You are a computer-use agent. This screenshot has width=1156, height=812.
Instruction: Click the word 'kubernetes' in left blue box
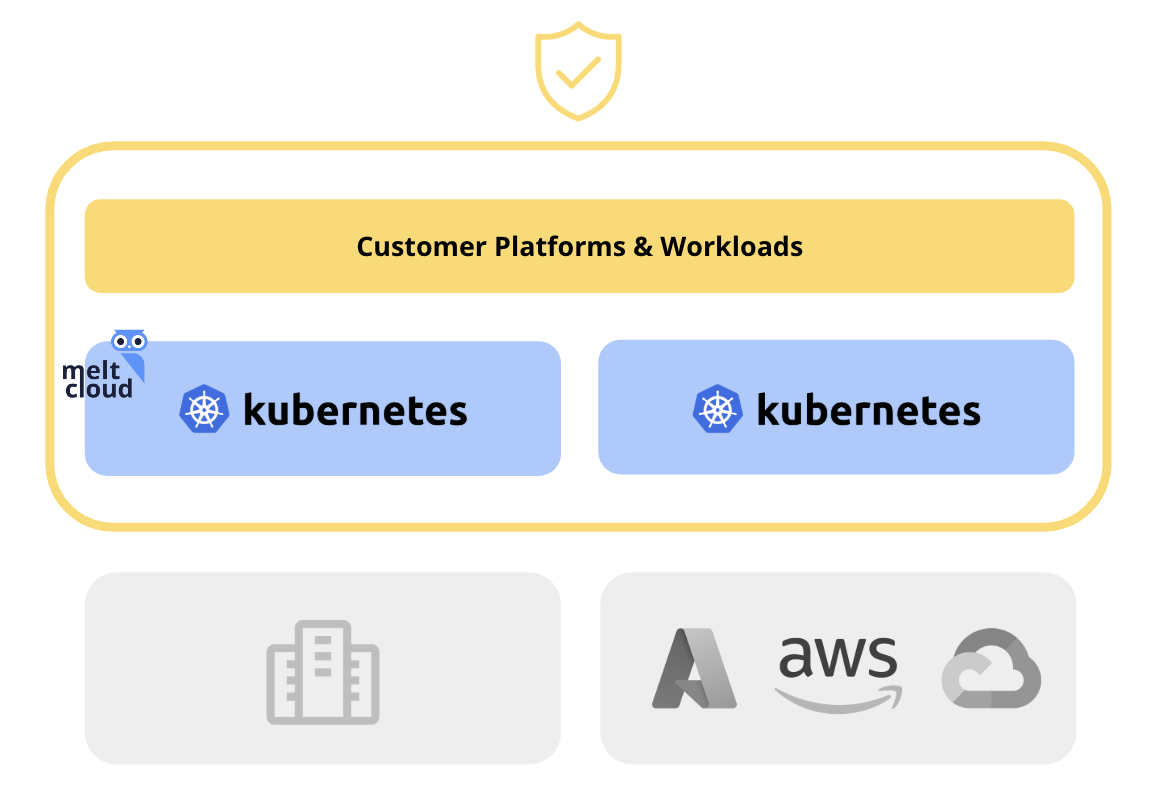(355, 410)
